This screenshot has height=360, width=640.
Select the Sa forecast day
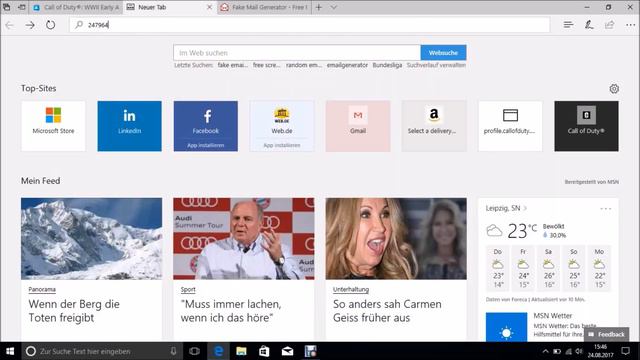click(x=549, y=268)
